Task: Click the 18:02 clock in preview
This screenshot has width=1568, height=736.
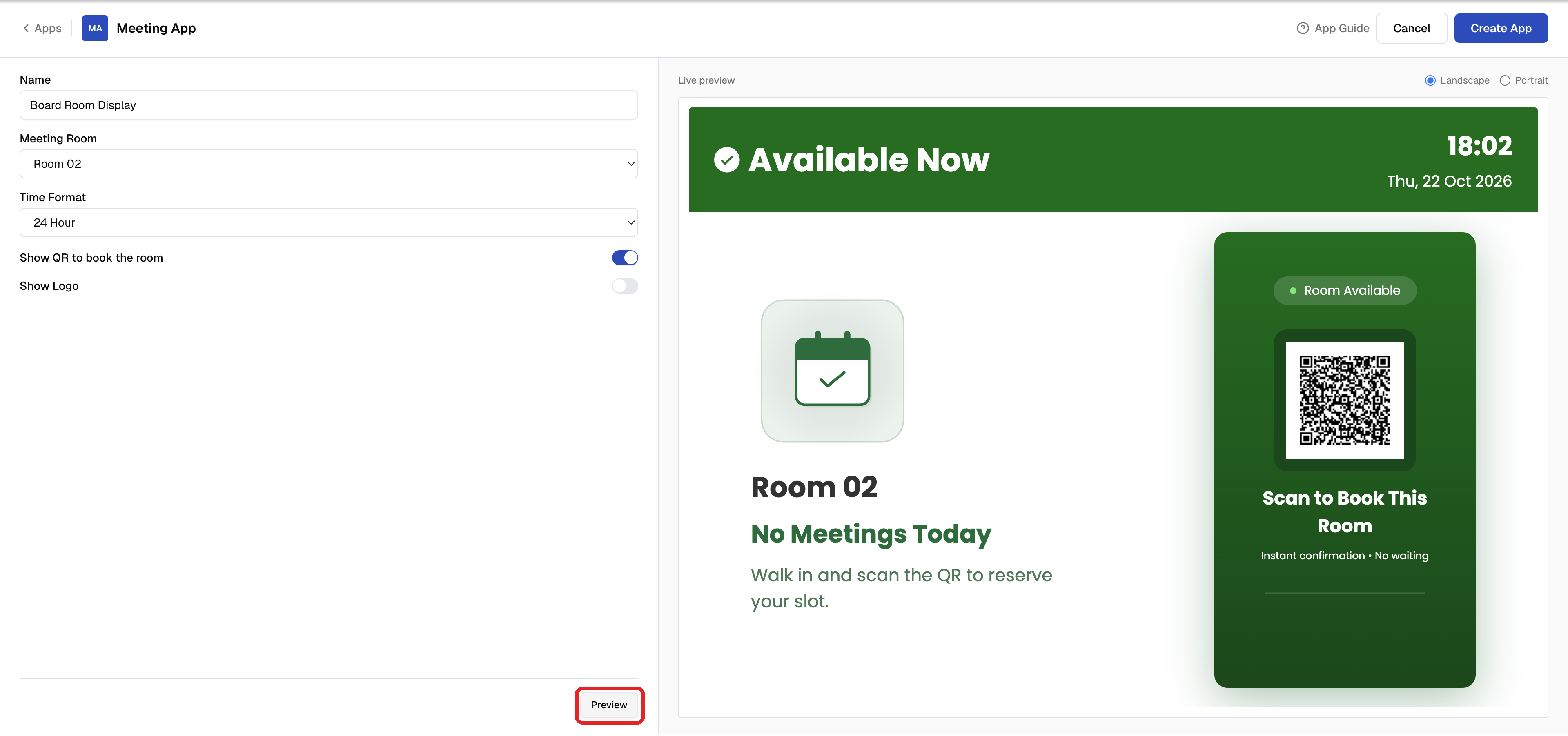Action: click(x=1479, y=146)
